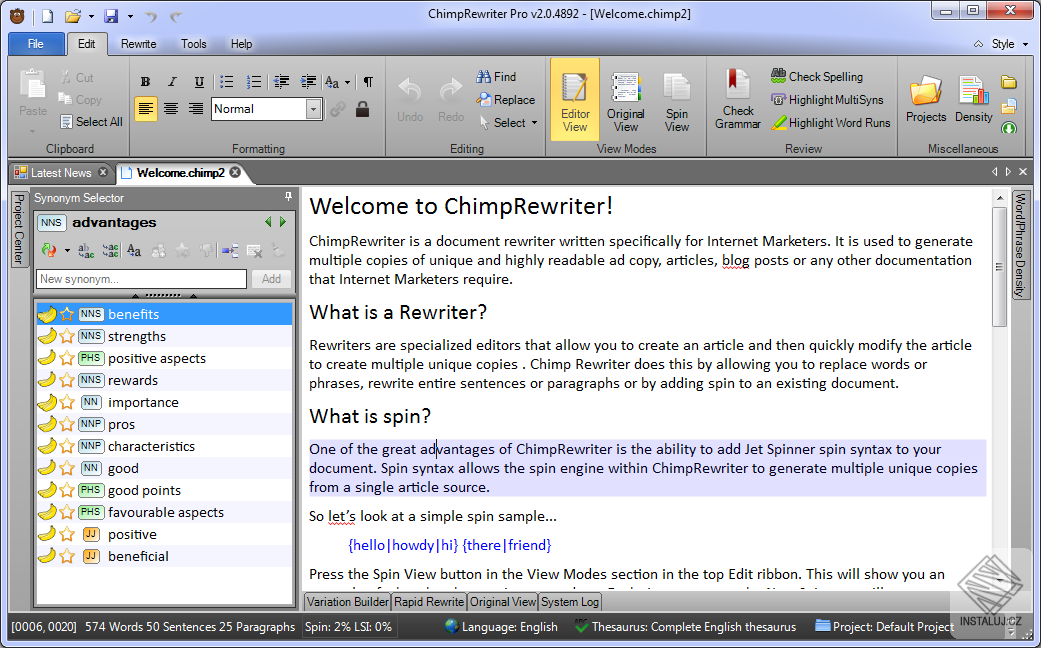This screenshot has width=1041, height=648.
Task: Open Find tool
Action: point(496,77)
